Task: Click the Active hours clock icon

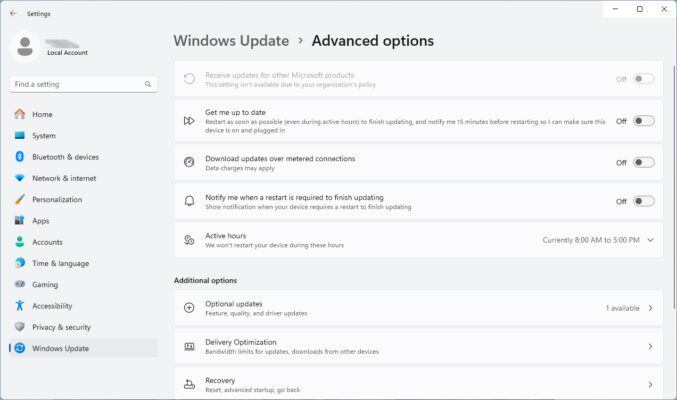Action: click(189, 240)
